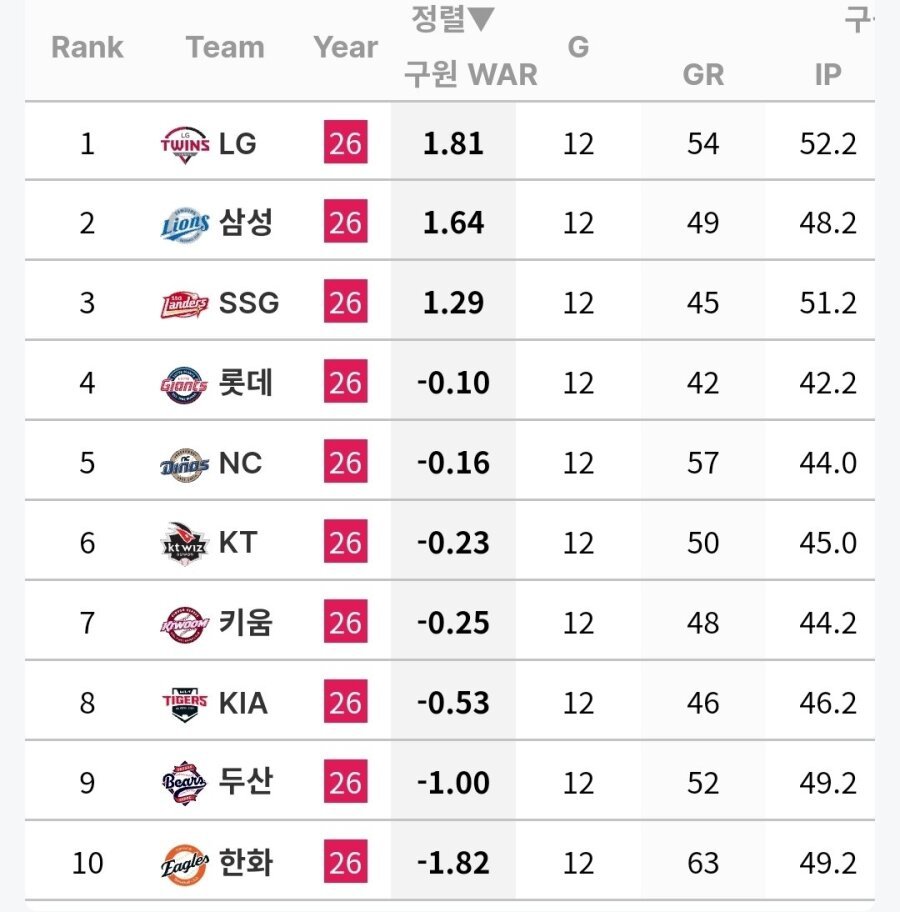Image resolution: width=900 pixels, height=912 pixels.
Task: Click the red 26 year badge for LG
Action: (x=345, y=143)
